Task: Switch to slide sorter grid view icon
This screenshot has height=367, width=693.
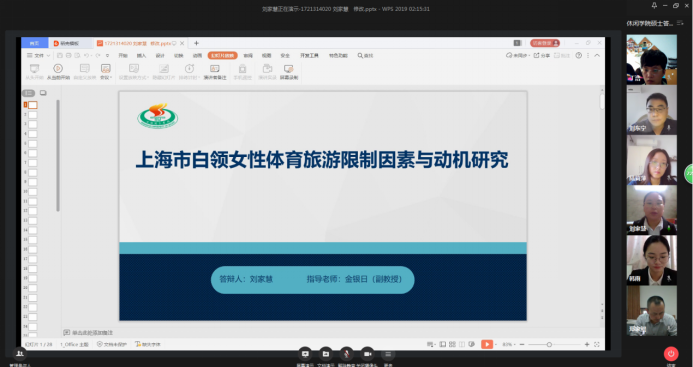Action: 452,344
